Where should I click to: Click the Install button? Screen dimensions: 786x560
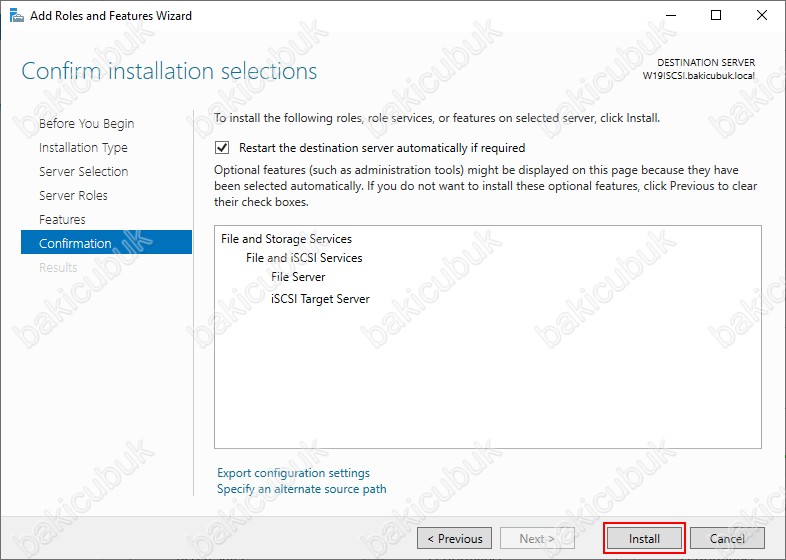644,538
